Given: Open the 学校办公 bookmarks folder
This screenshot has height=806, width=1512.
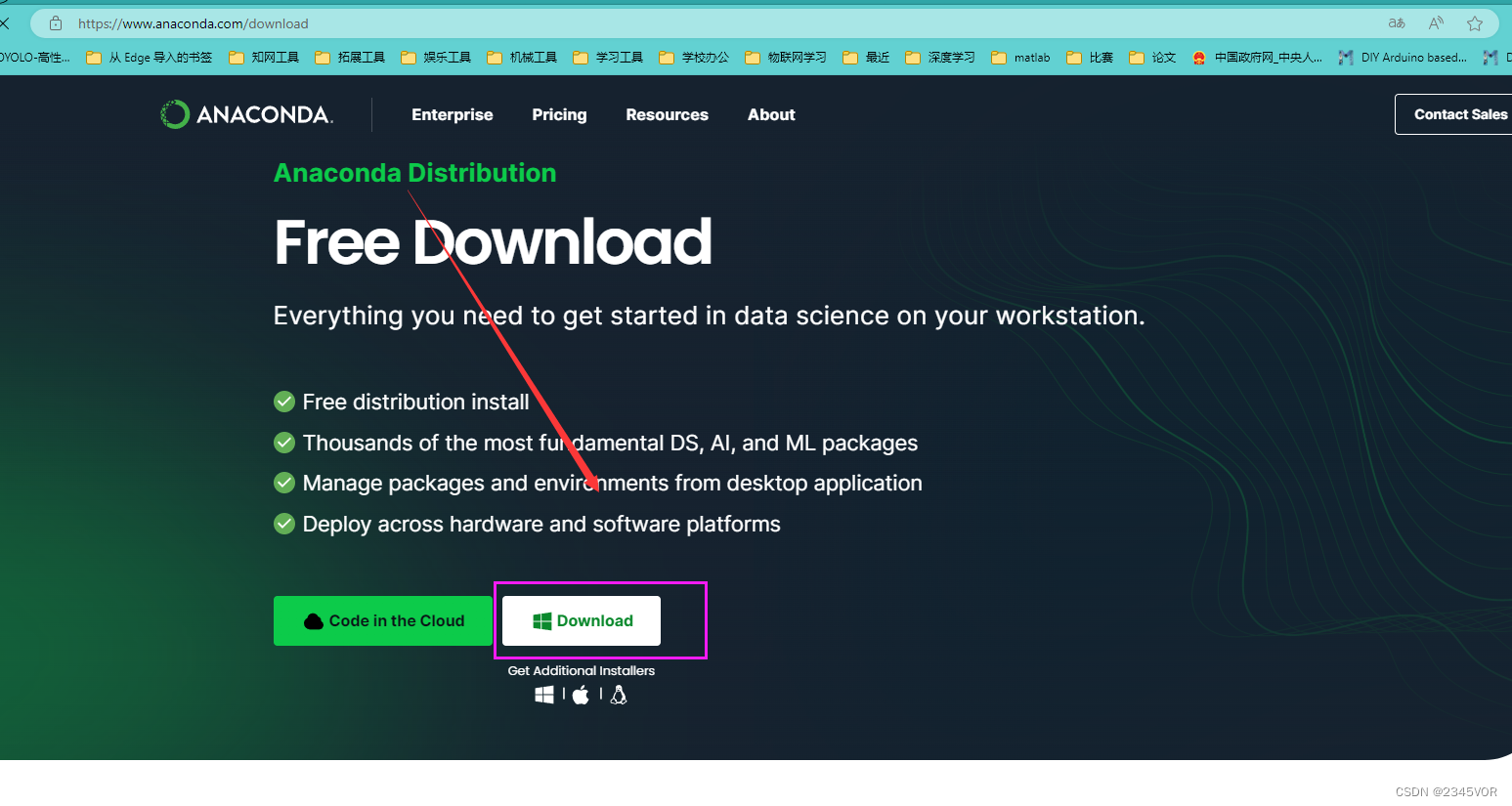Looking at the screenshot, I should 694,58.
